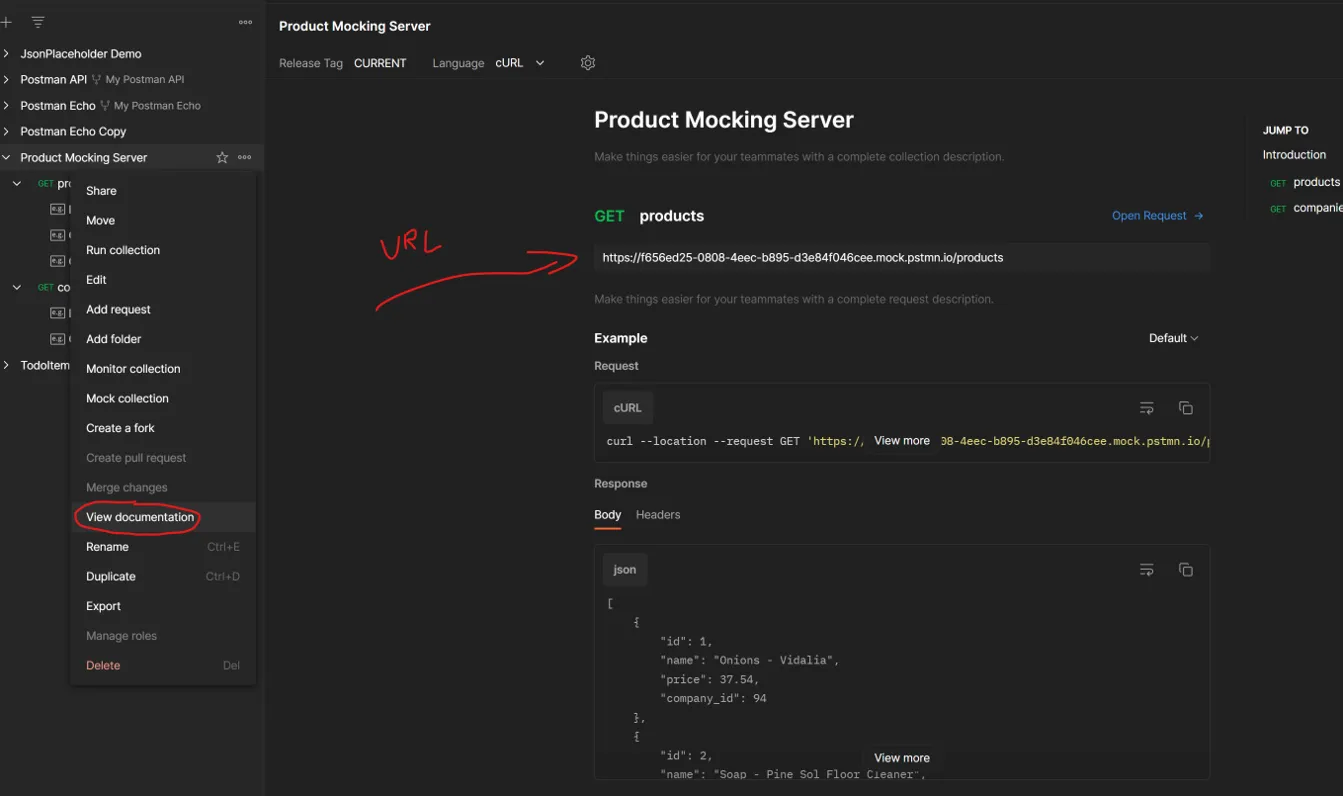Expand Postman Echo Copy collection
Screen dimensions: 1343x796
coord(6,131)
